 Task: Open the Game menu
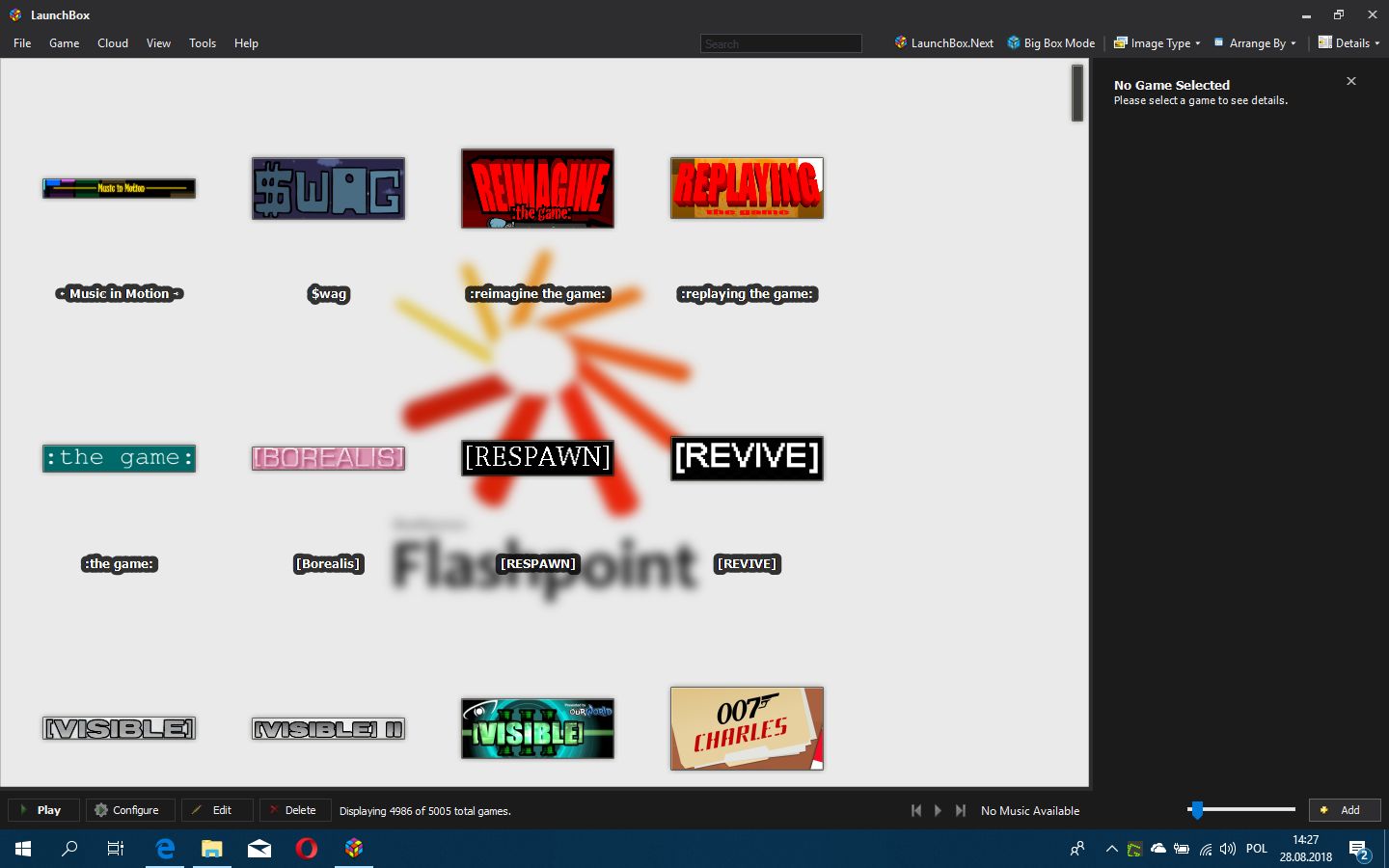tap(65, 43)
